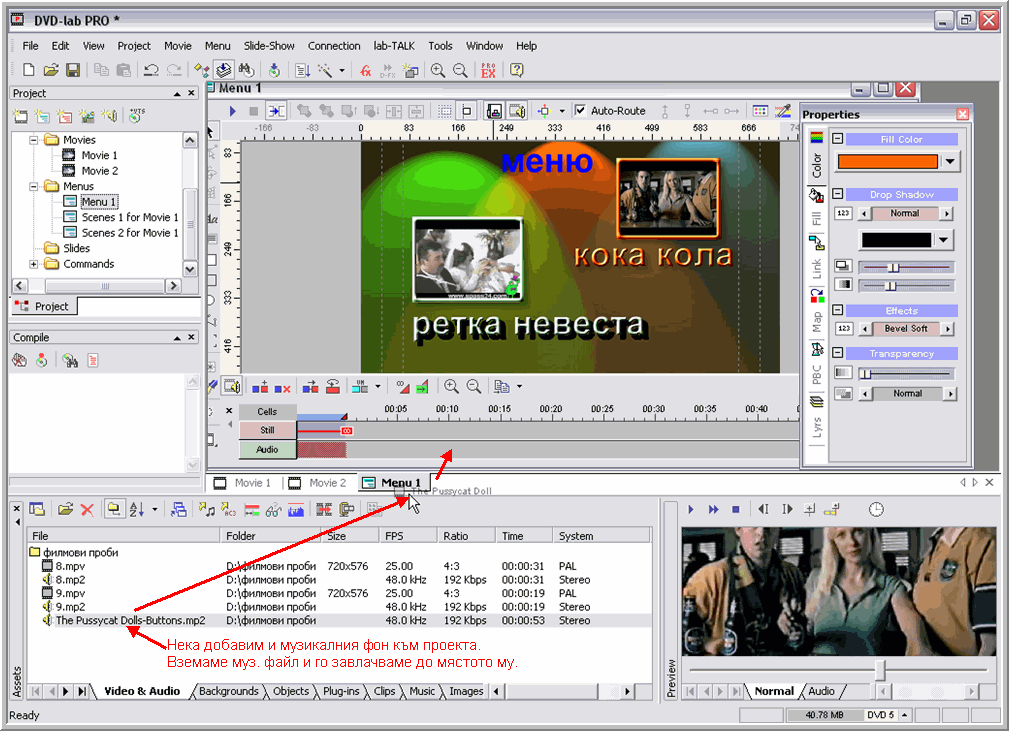Switch to the Movie 1 document tab
The width and height of the screenshot is (1009, 731).
coord(244,483)
